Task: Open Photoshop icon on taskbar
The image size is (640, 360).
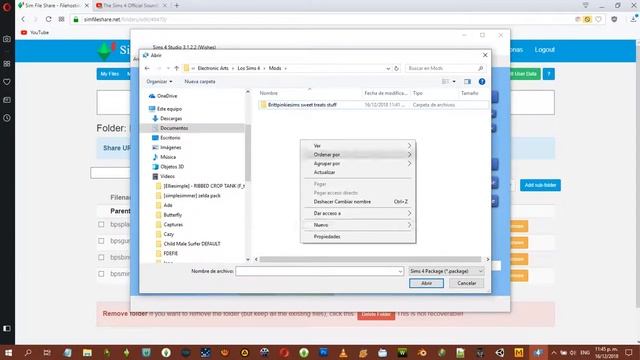Action: [324, 353]
